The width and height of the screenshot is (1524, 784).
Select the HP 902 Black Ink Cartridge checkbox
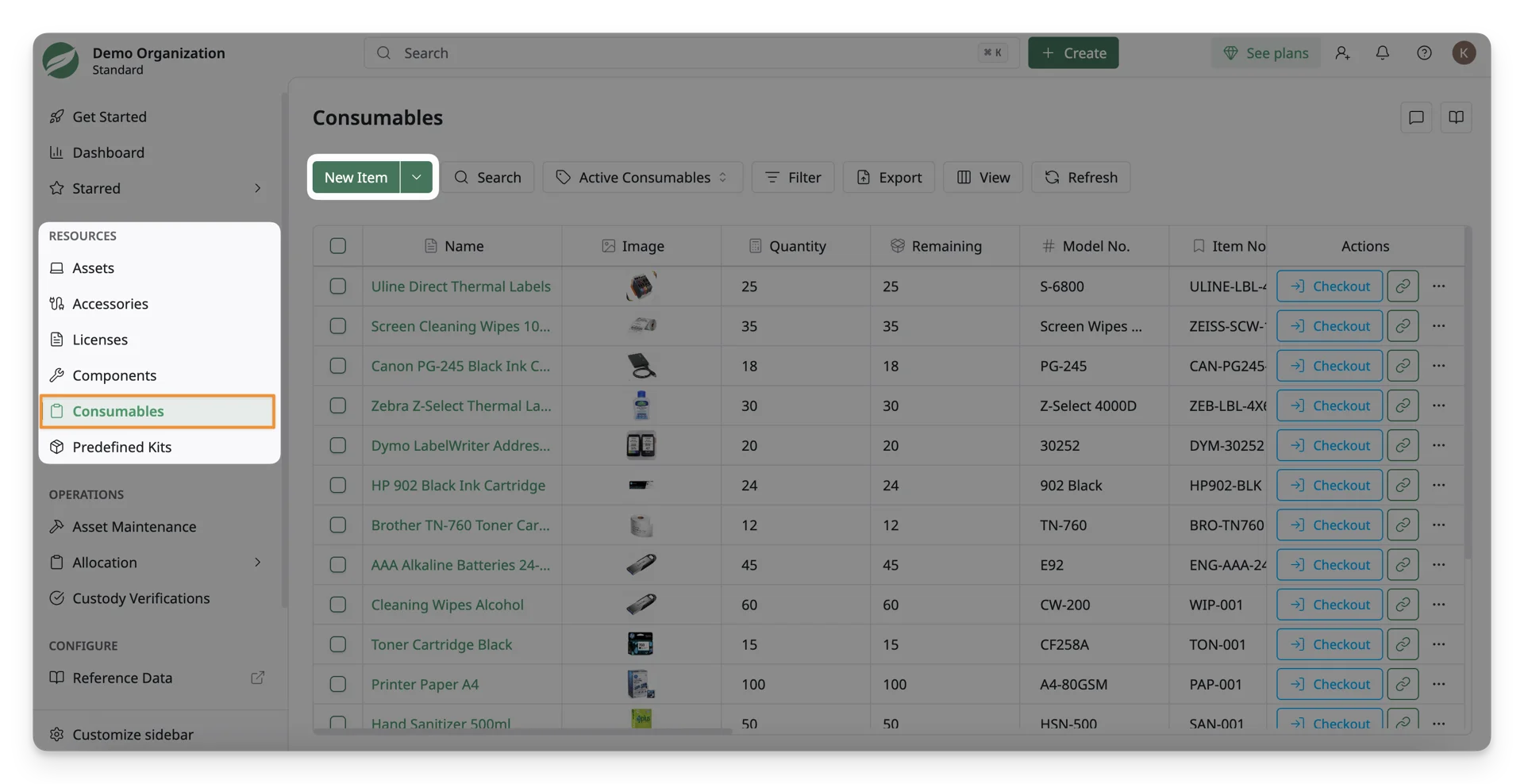tap(338, 485)
